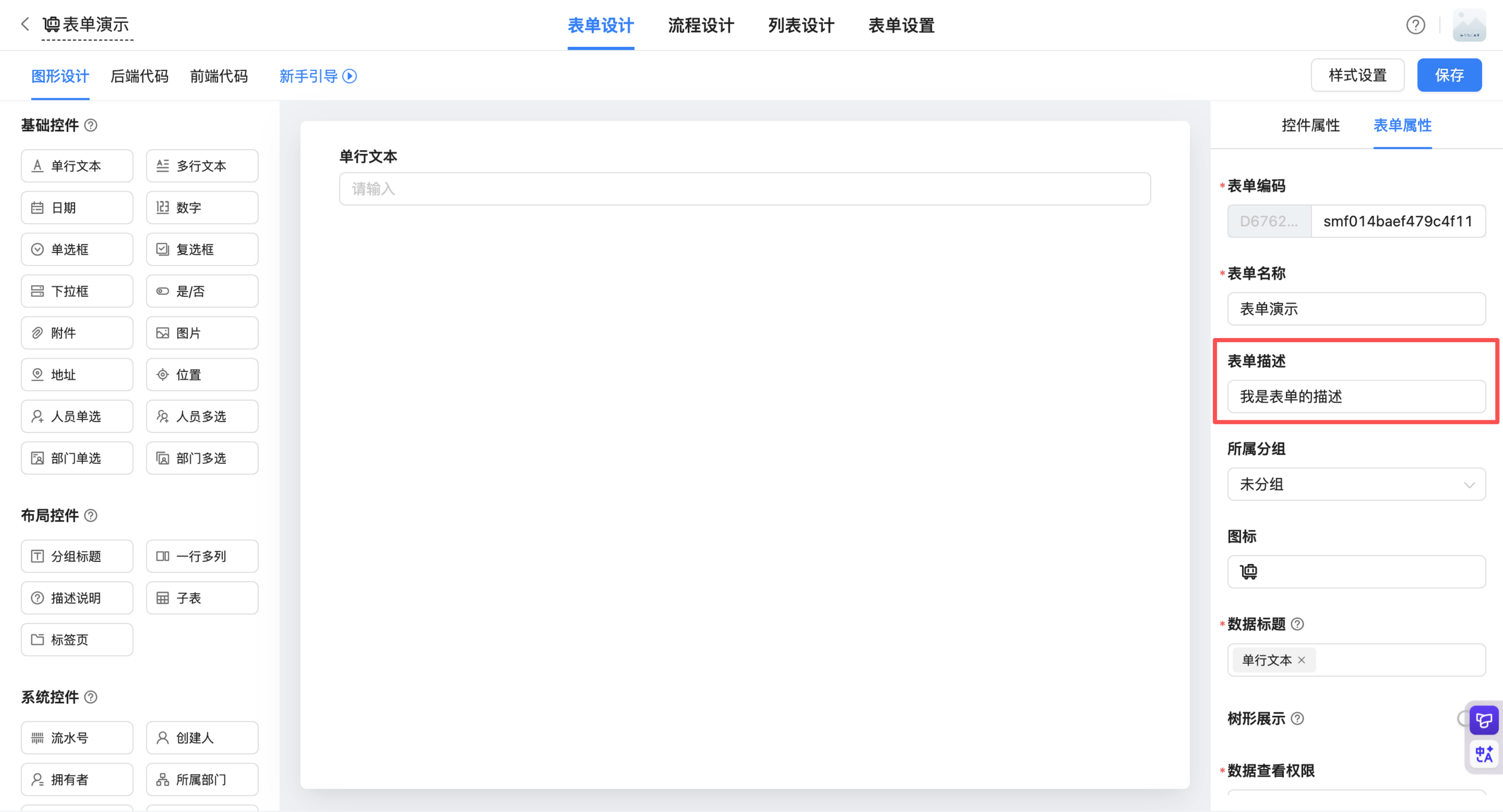Image resolution: width=1503 pixels, height=812 pixels.
Task: Open the purple feedback floating icon
Action: [x=1484, y=720]
